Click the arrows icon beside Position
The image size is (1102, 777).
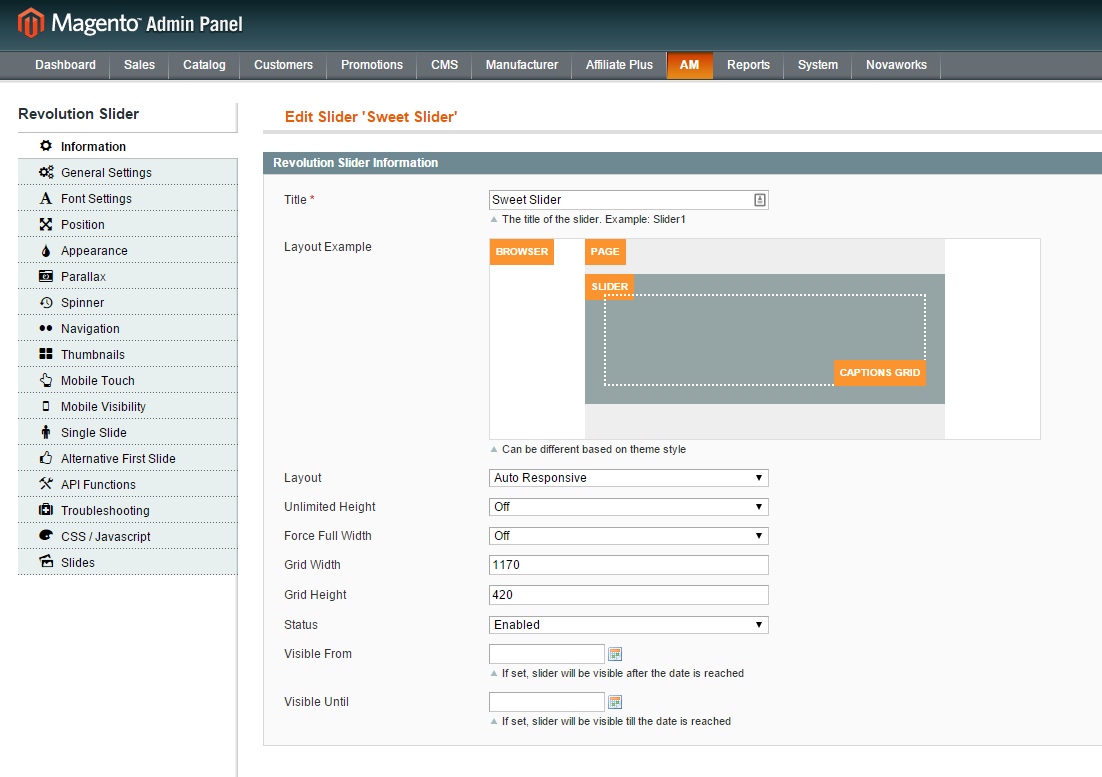pyautogui.click(x=46, y=224)
